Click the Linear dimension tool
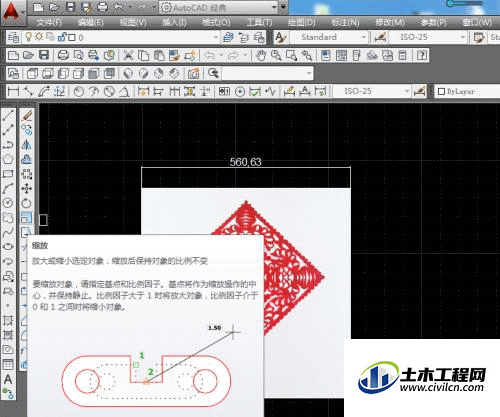Viewport: 500px width, 417px height. point(13,91)
